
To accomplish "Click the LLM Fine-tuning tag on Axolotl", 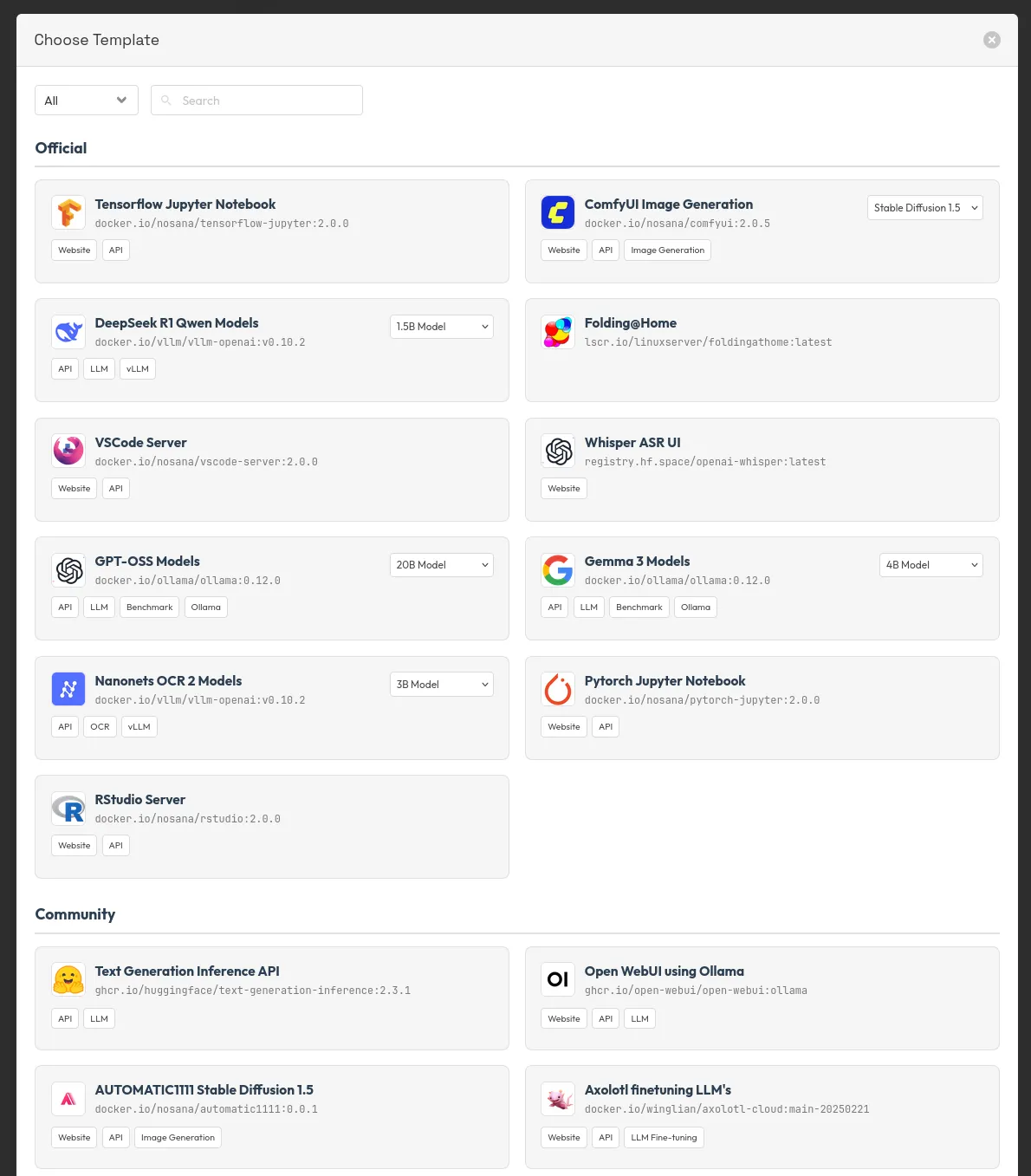I will pos(664,1138).
